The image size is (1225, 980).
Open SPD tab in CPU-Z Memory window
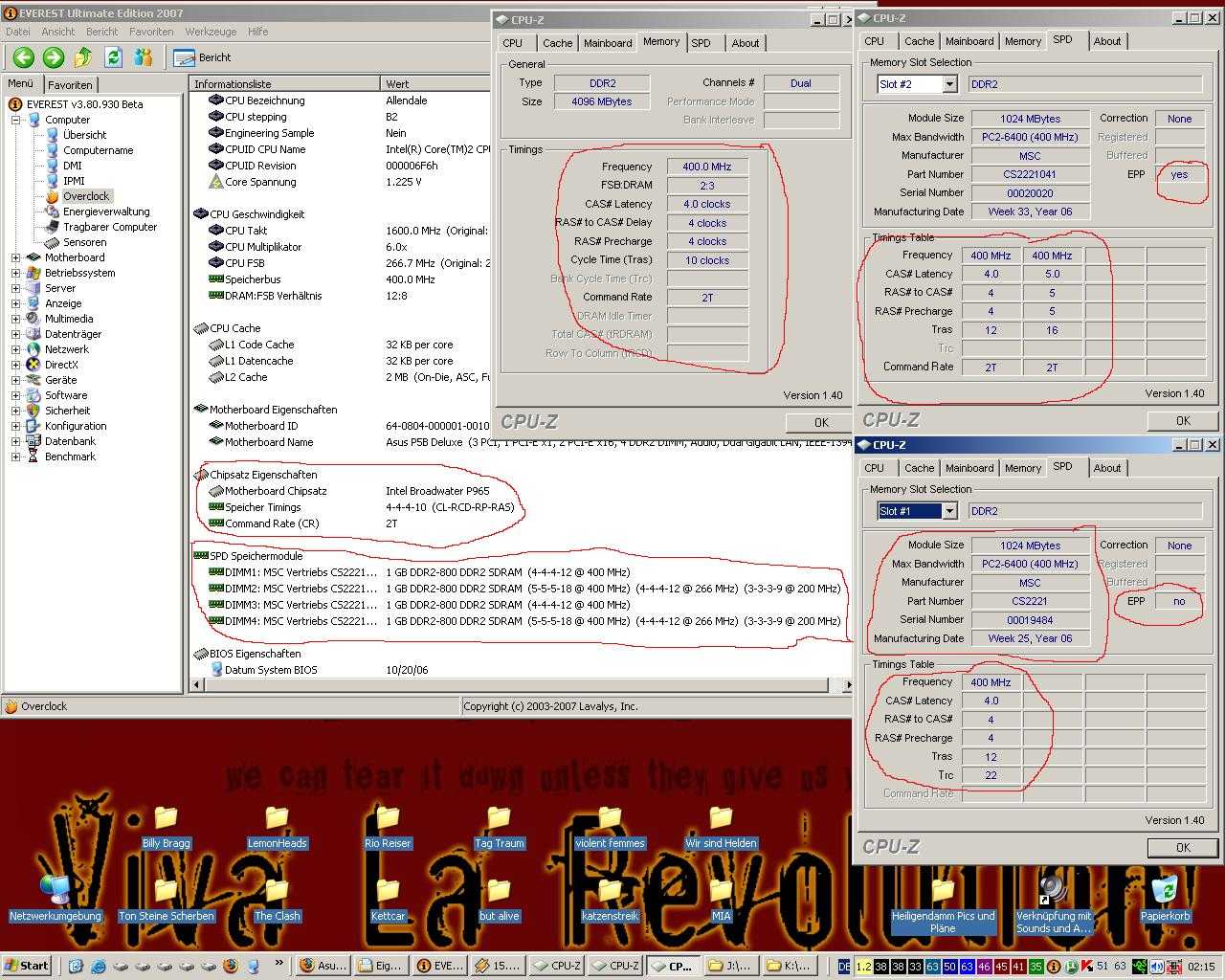702,43
